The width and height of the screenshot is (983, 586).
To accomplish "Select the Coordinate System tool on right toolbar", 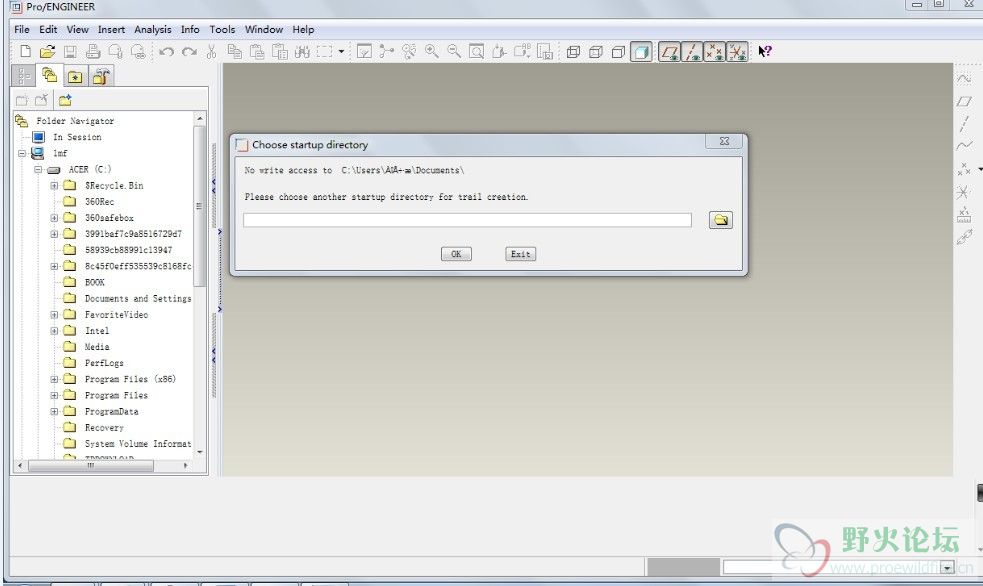I will pyautogui.click(x=964, y=192).
